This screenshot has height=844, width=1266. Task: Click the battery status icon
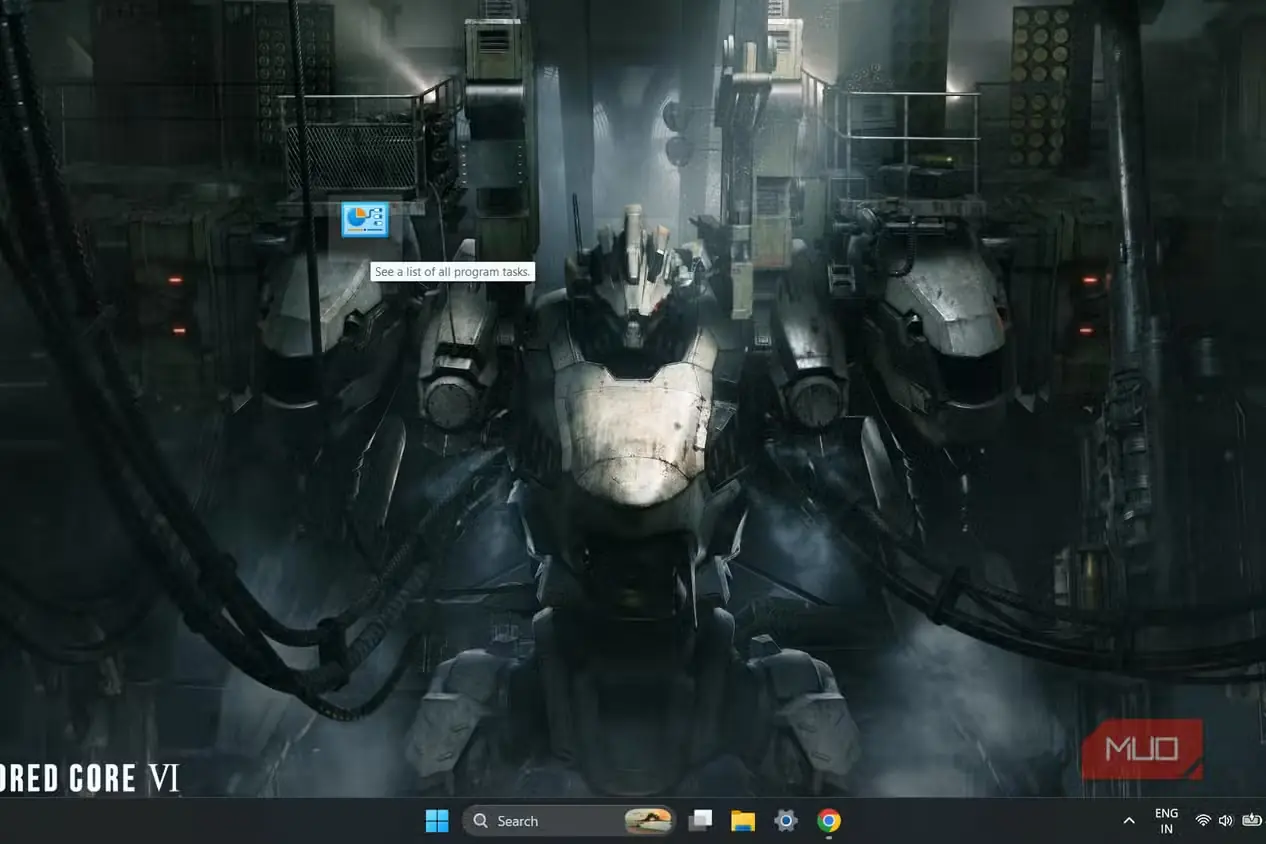click(x=1251, y=821)
